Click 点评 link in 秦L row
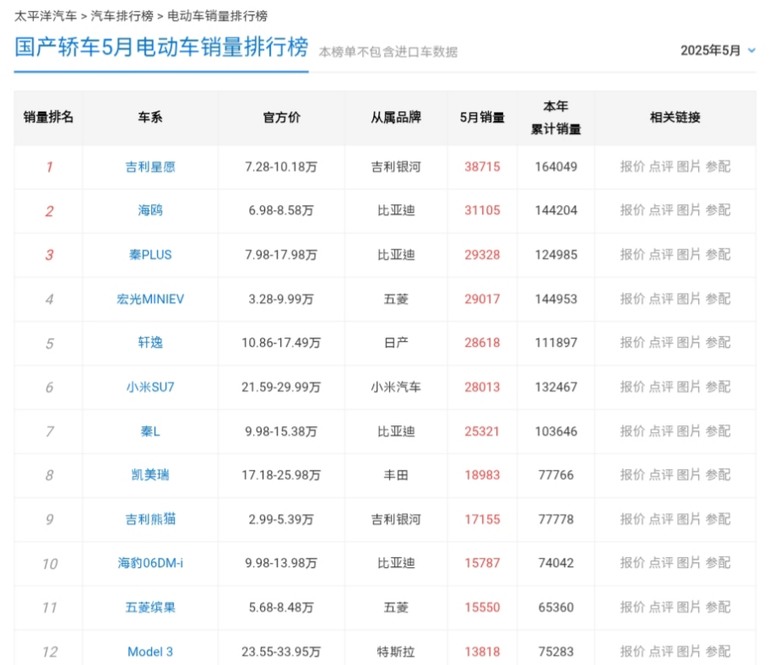The height and width of the screenshot is (665, 780). pos(661,431)
